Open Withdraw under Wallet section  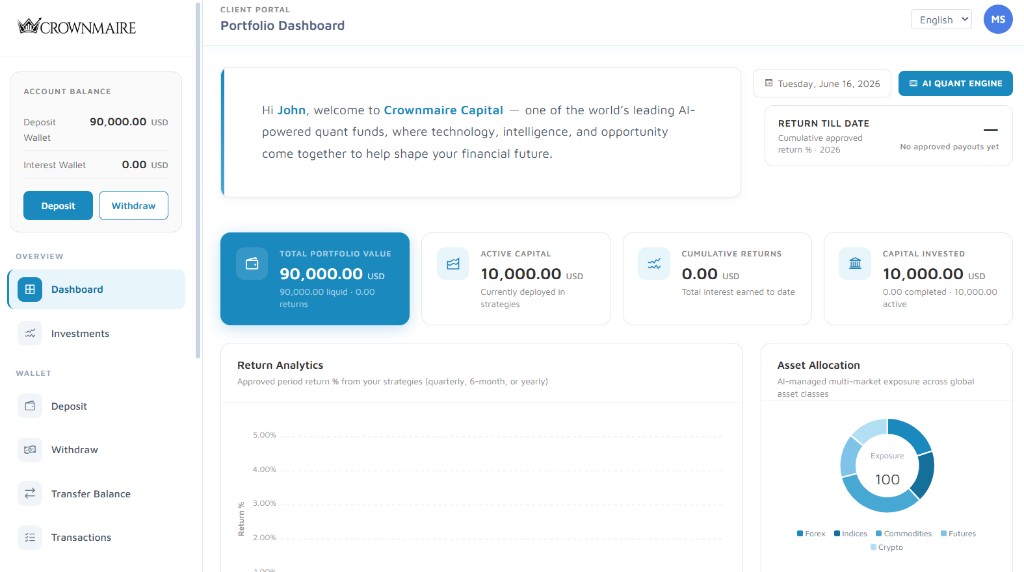pyautogui.click(x=96, y=449)
